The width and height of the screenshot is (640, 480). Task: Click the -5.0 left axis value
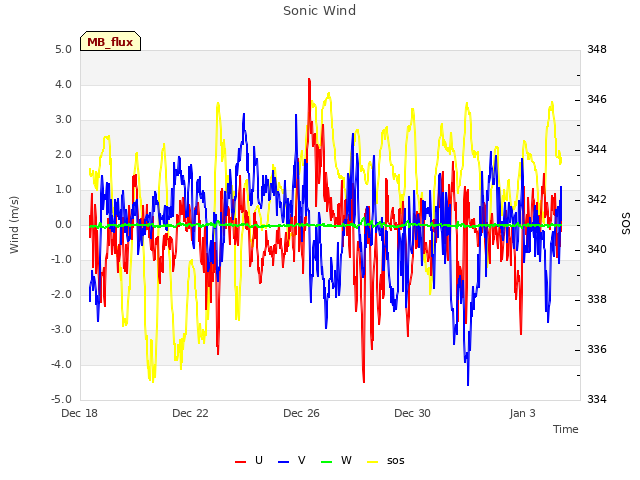62,400
